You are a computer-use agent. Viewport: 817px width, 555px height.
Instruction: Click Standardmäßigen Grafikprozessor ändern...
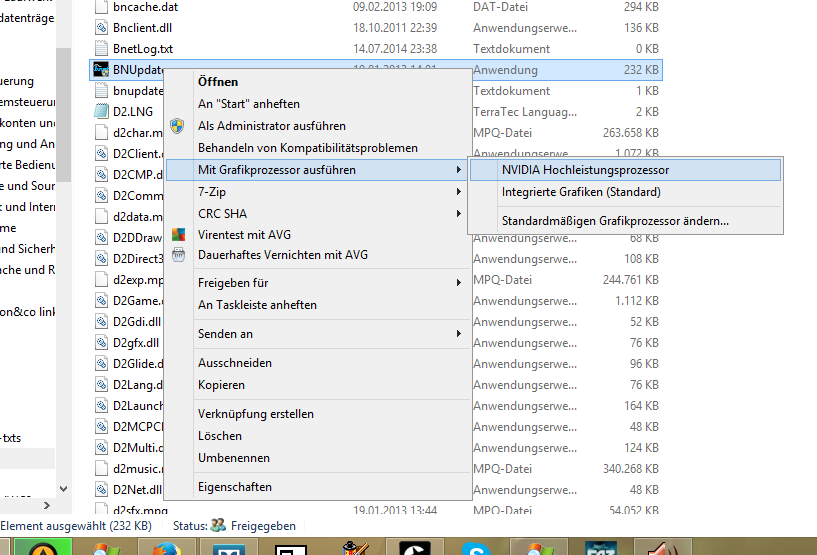[x=625, y=221]
